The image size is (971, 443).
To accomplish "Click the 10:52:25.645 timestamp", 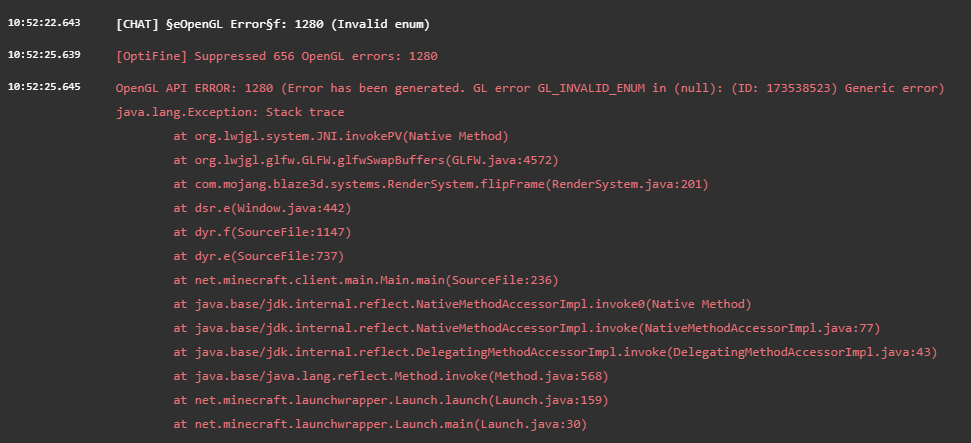I will [44, 87].
